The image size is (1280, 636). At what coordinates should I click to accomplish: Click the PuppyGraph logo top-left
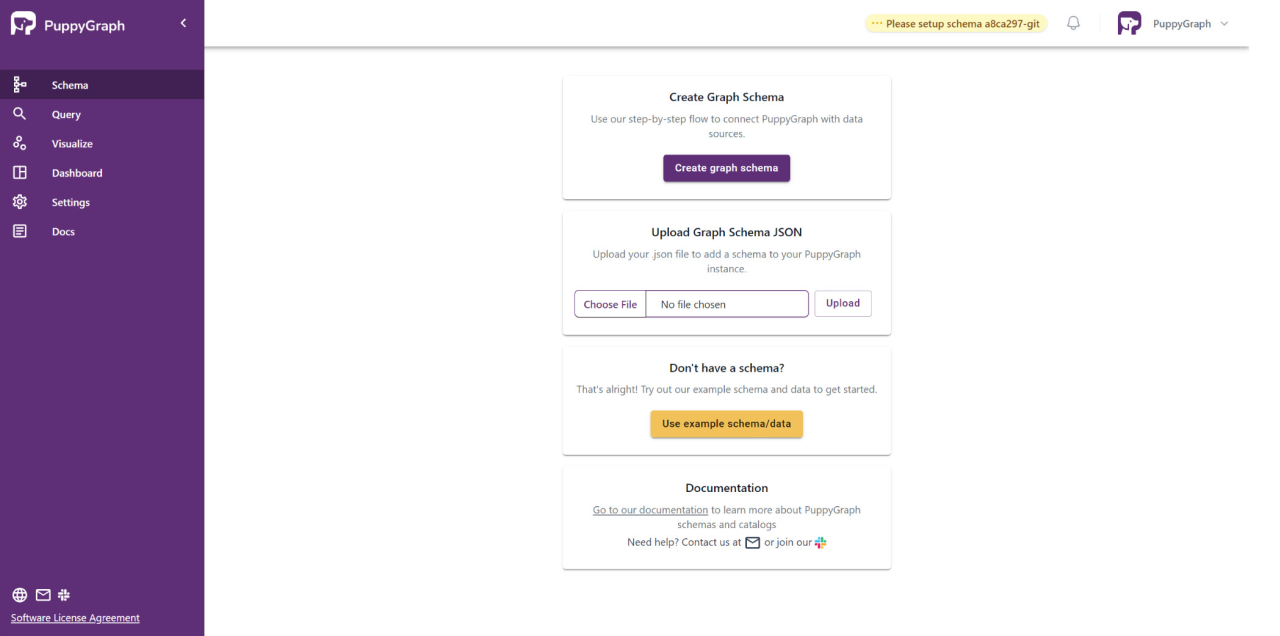[68, 22]
